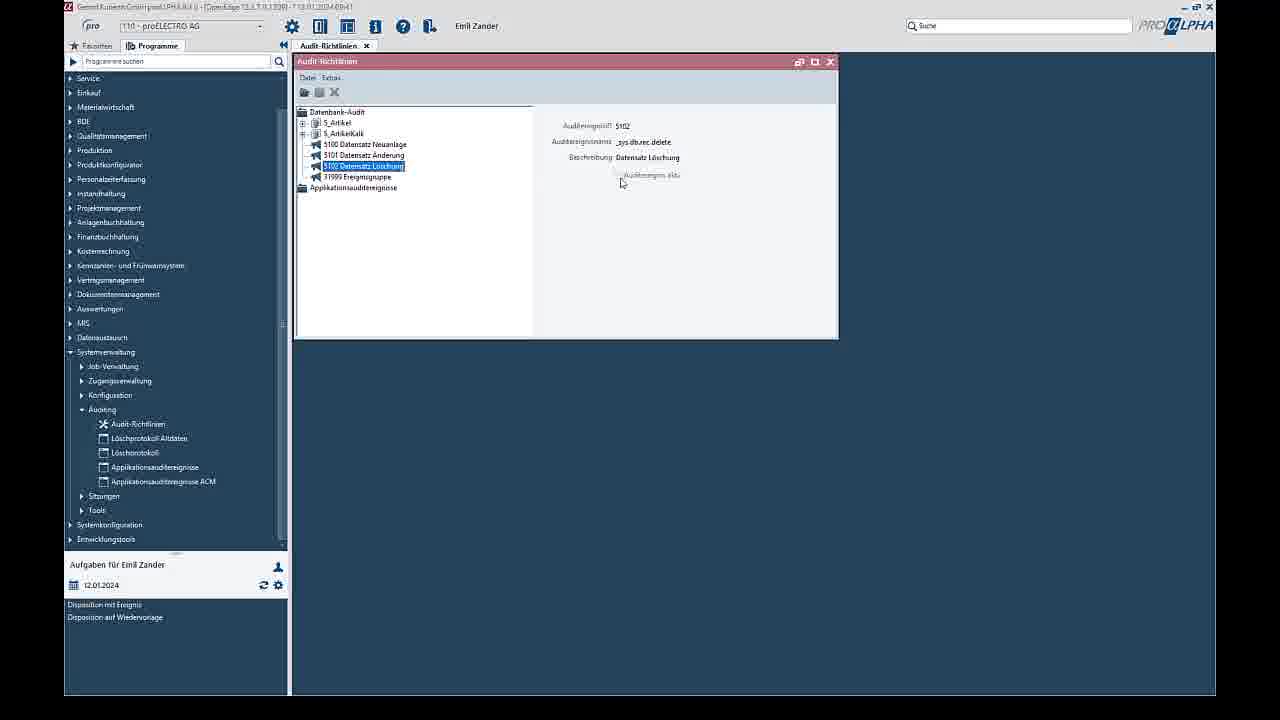Expand the Systemkonfiguration menu entry
Screen dimensions: 1280x720
coord(70,525)
